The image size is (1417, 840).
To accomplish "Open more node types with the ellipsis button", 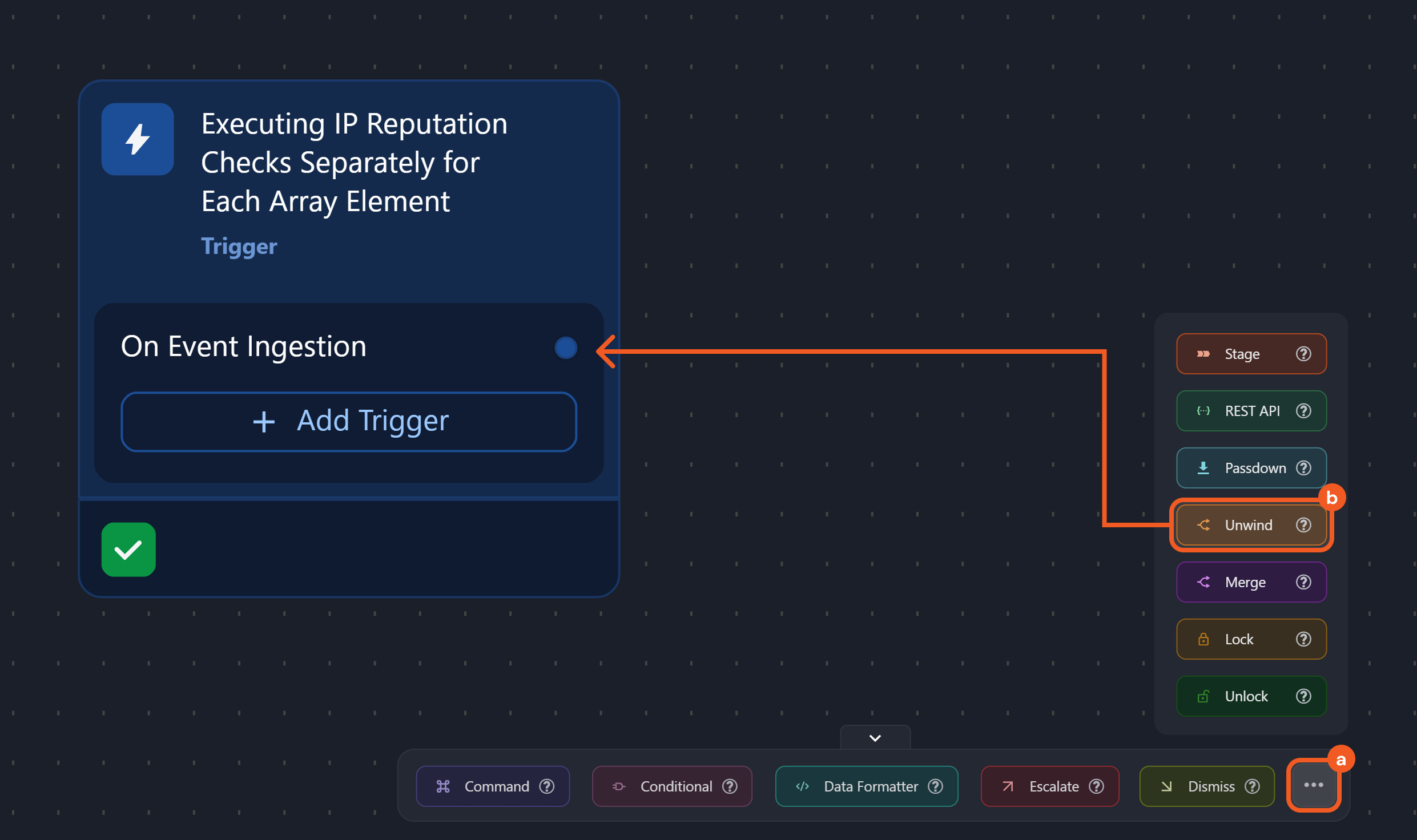I will point(1313,785).
